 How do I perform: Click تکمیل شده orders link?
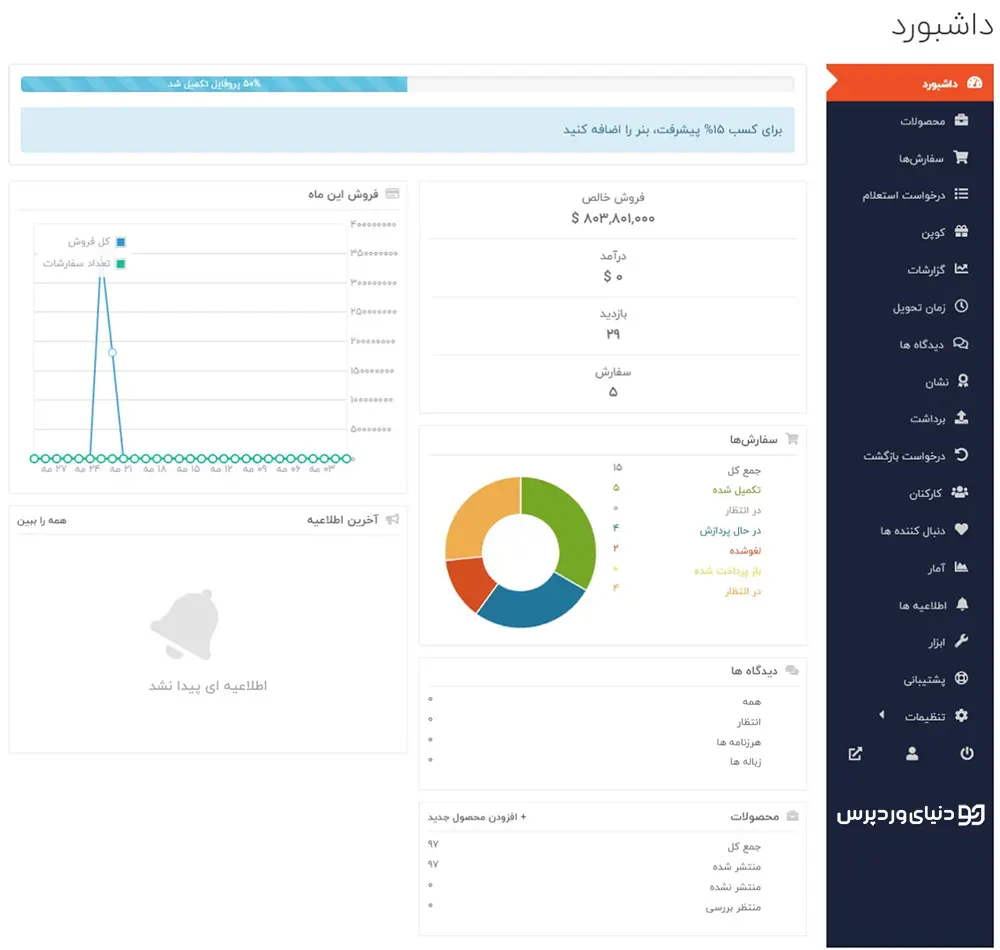[737, 490]
